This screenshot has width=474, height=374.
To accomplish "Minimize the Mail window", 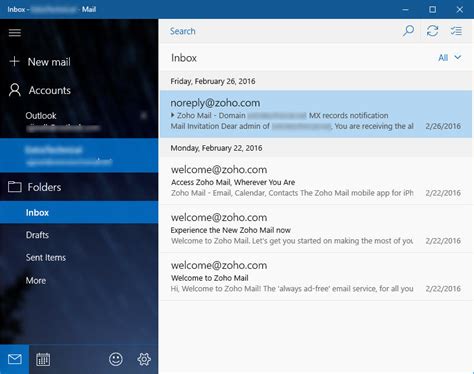I will coord(405,9).
